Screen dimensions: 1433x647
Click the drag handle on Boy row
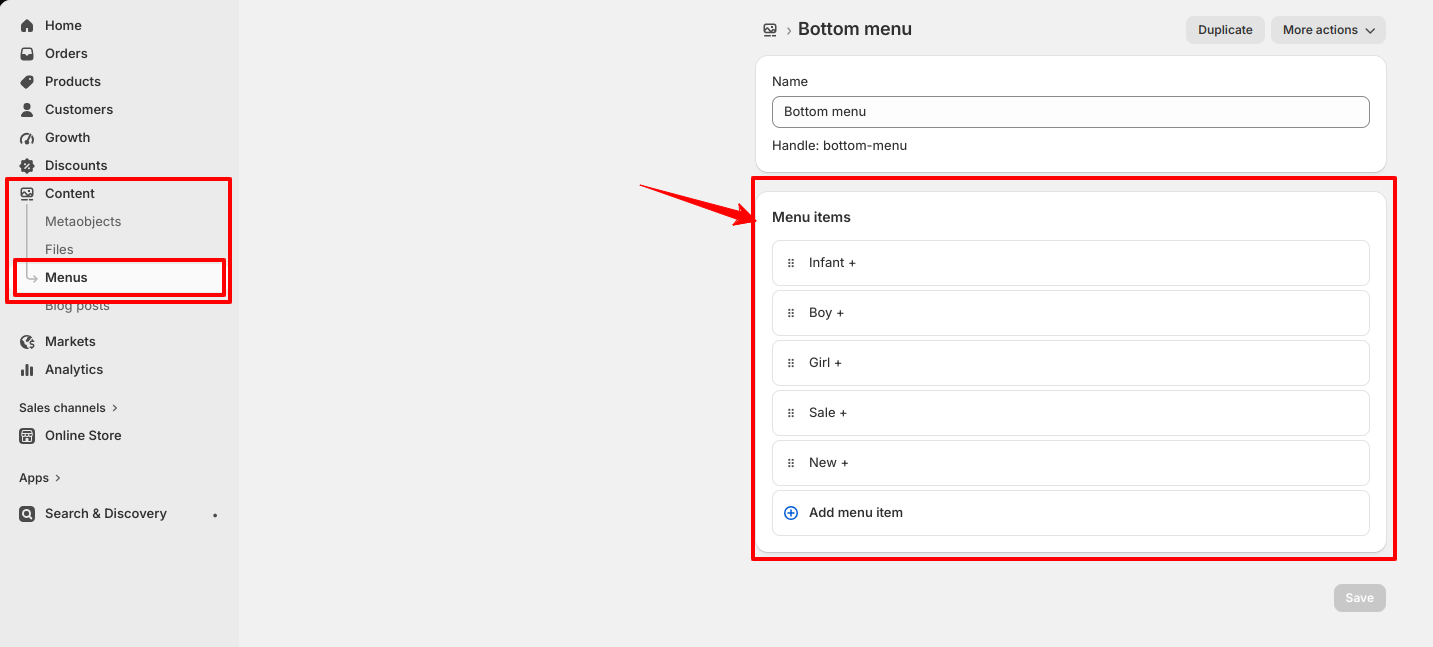pyautogui.click(x=791, y=313)
